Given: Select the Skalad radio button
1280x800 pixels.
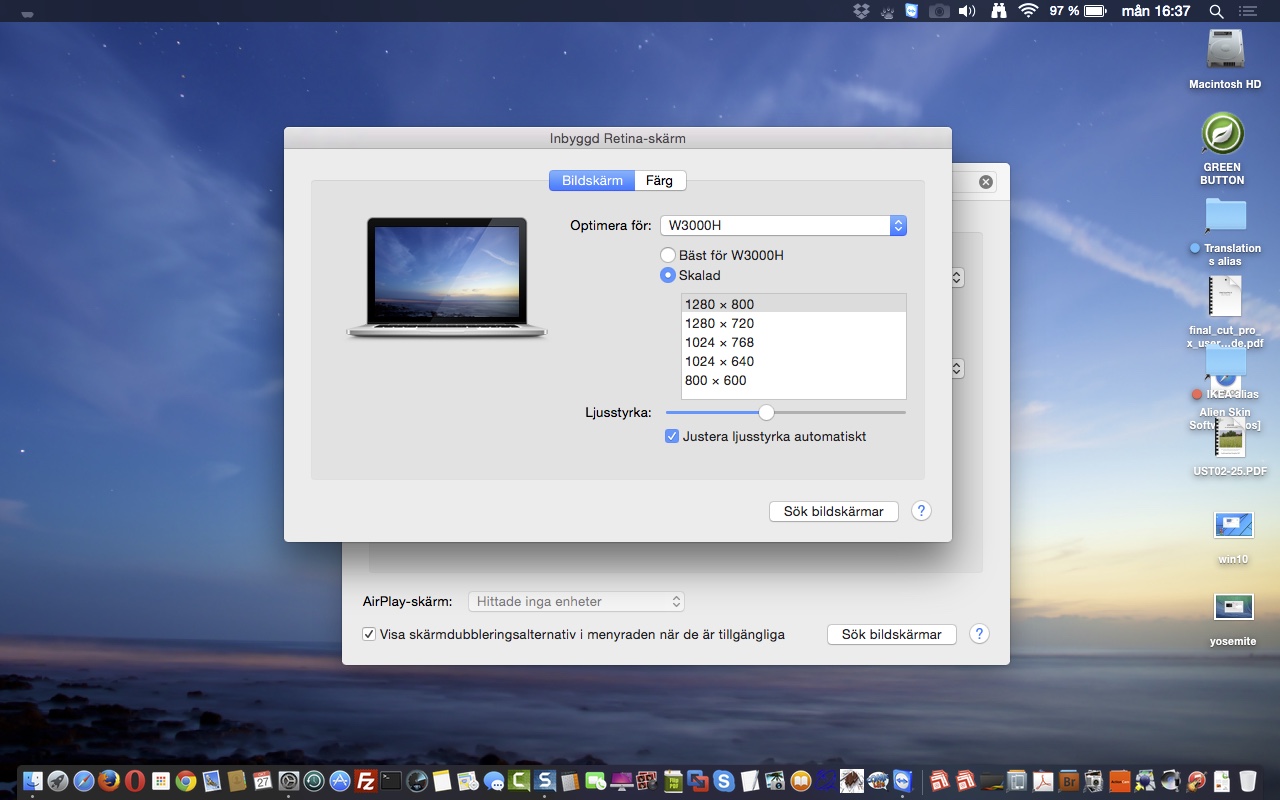Looking at the screenshot, I should pyautogui.click(x=668, y=275).
